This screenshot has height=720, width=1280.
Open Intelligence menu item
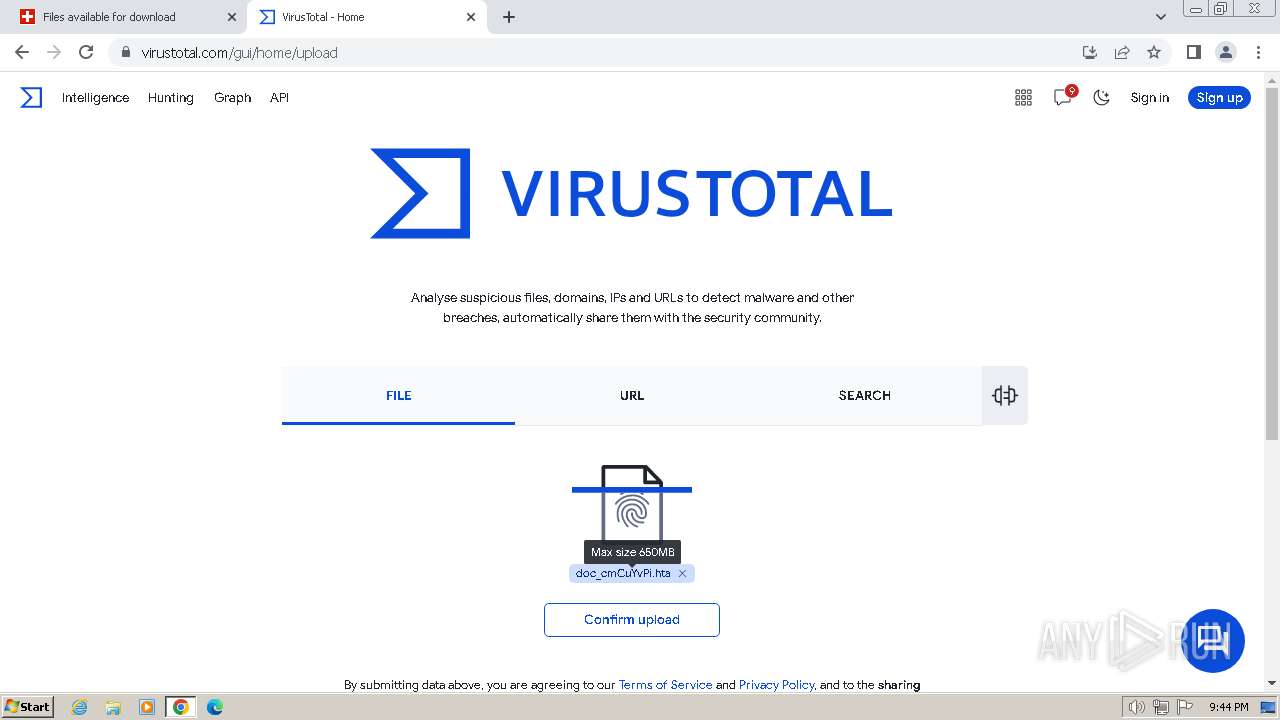pos(95,97)
